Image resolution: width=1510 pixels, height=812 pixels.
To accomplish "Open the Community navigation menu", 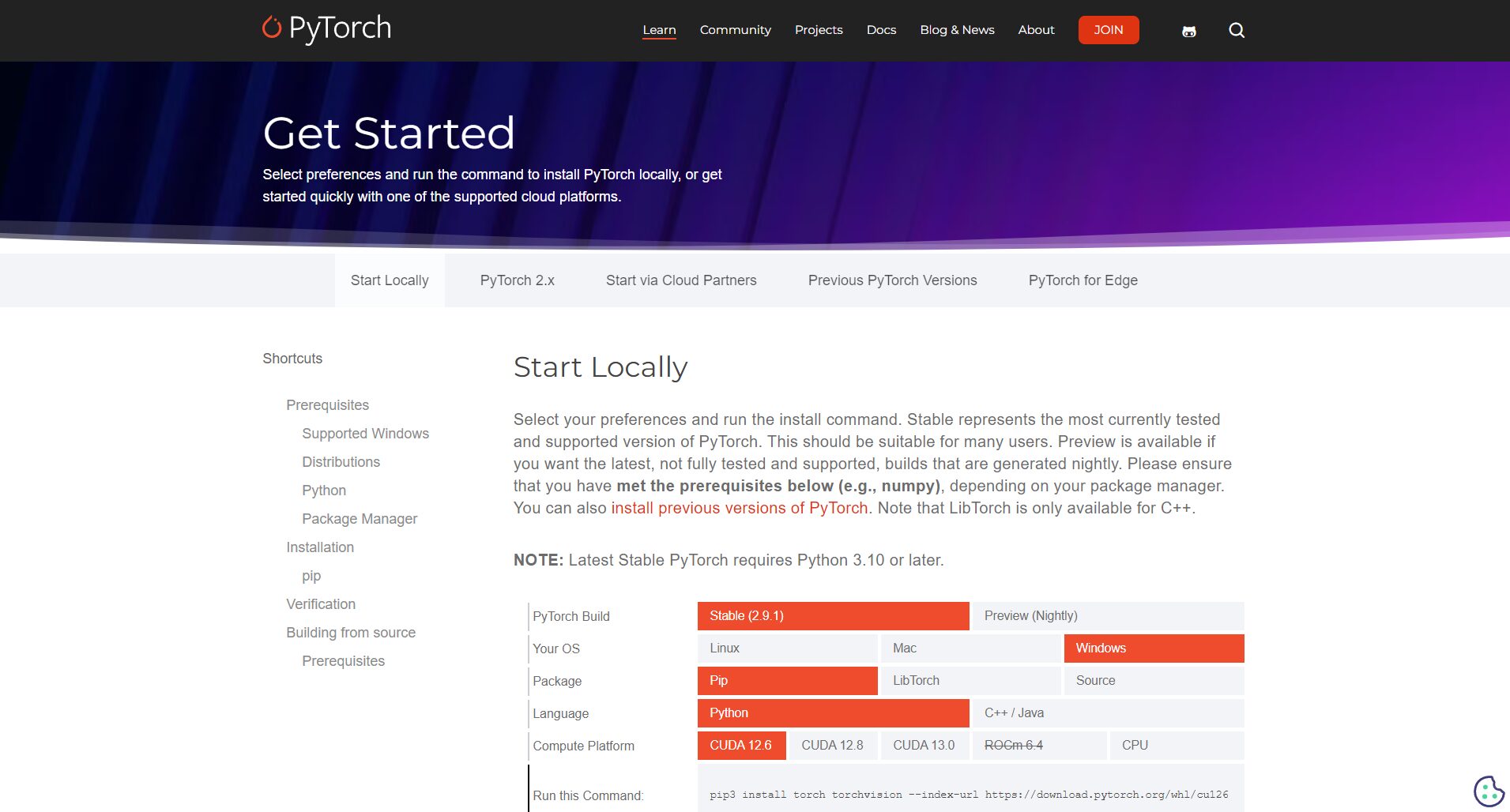I will pos(735,30).
